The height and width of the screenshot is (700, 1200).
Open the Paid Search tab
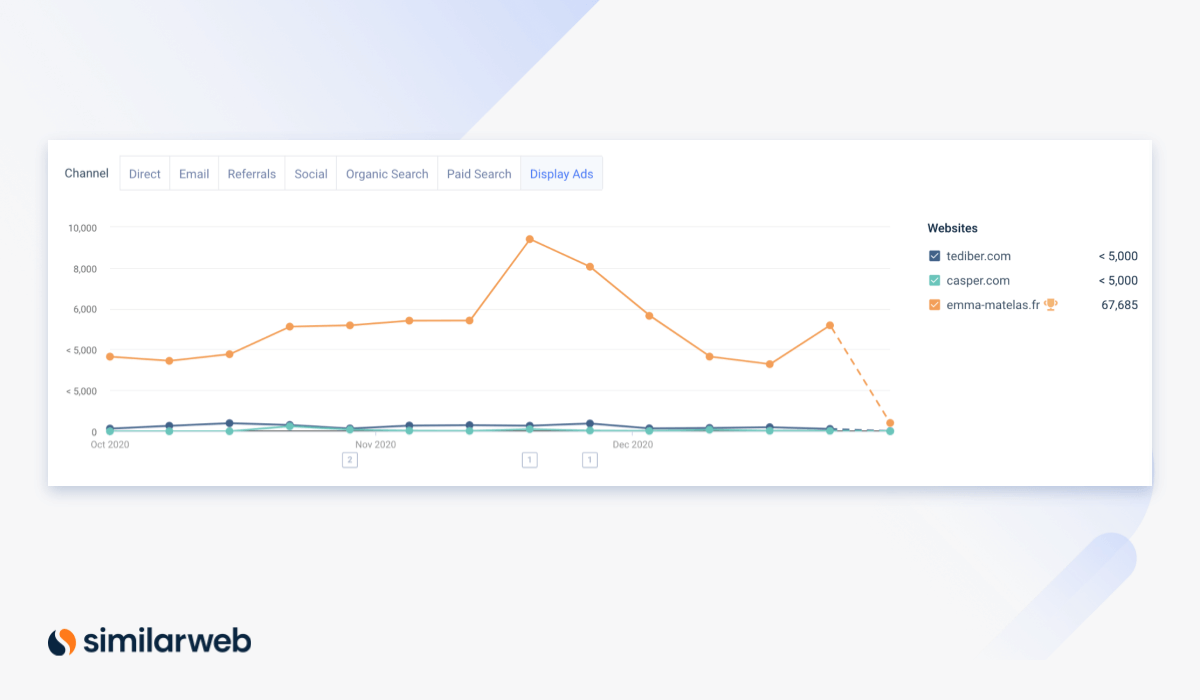pyautogui.click(x=479, y=174)
